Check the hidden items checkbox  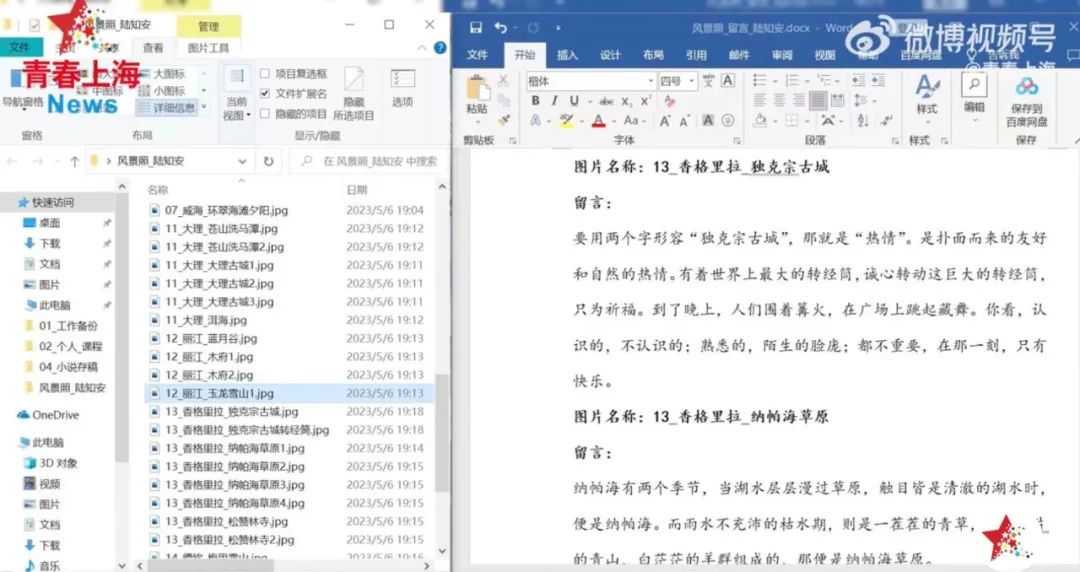click(265, 114)
